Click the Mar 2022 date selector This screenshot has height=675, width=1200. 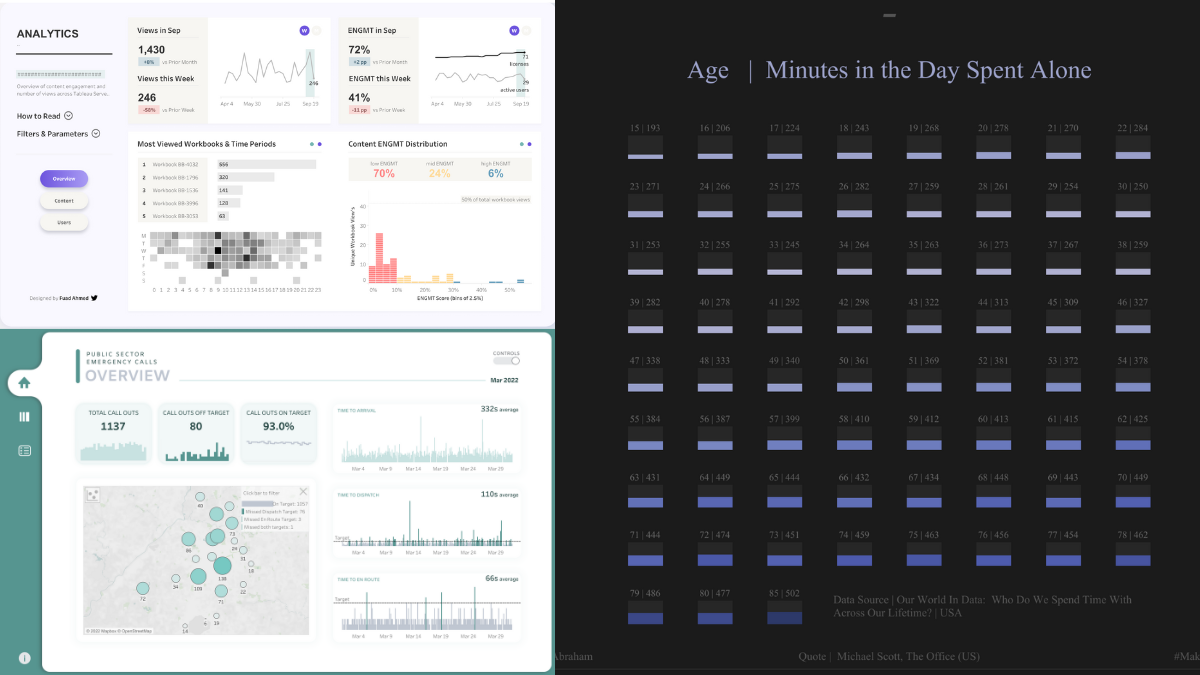(x=506, y=380)
